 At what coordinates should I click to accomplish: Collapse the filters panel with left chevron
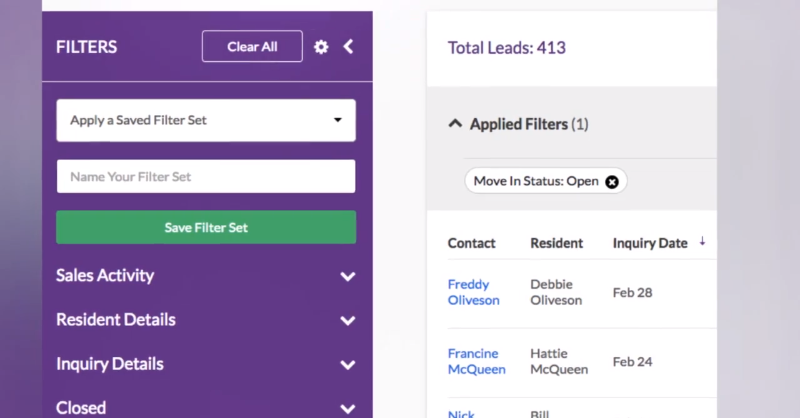pos(348,47)
